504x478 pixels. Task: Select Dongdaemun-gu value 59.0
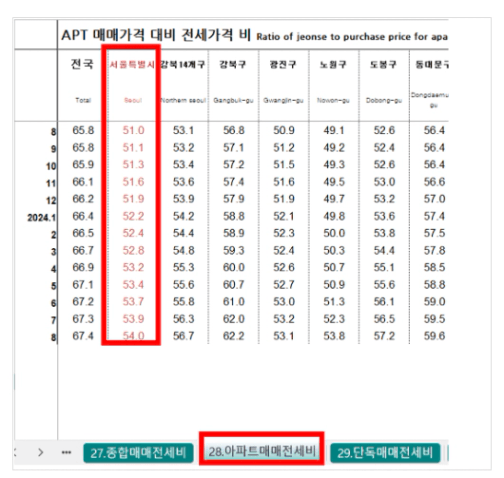click(434, 302)
